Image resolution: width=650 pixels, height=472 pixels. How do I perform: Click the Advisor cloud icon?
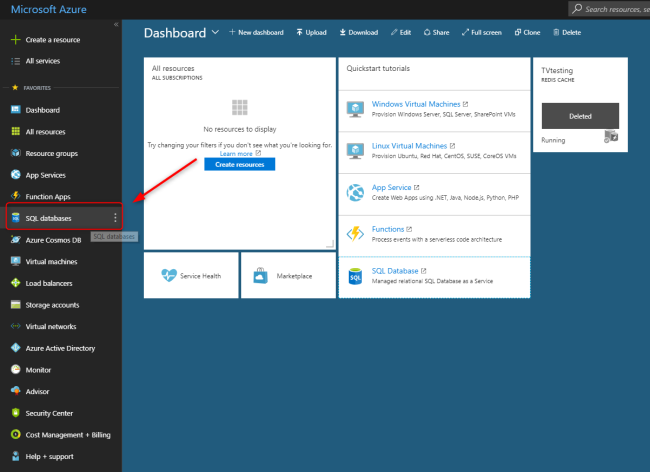click(x=15, y=391)
